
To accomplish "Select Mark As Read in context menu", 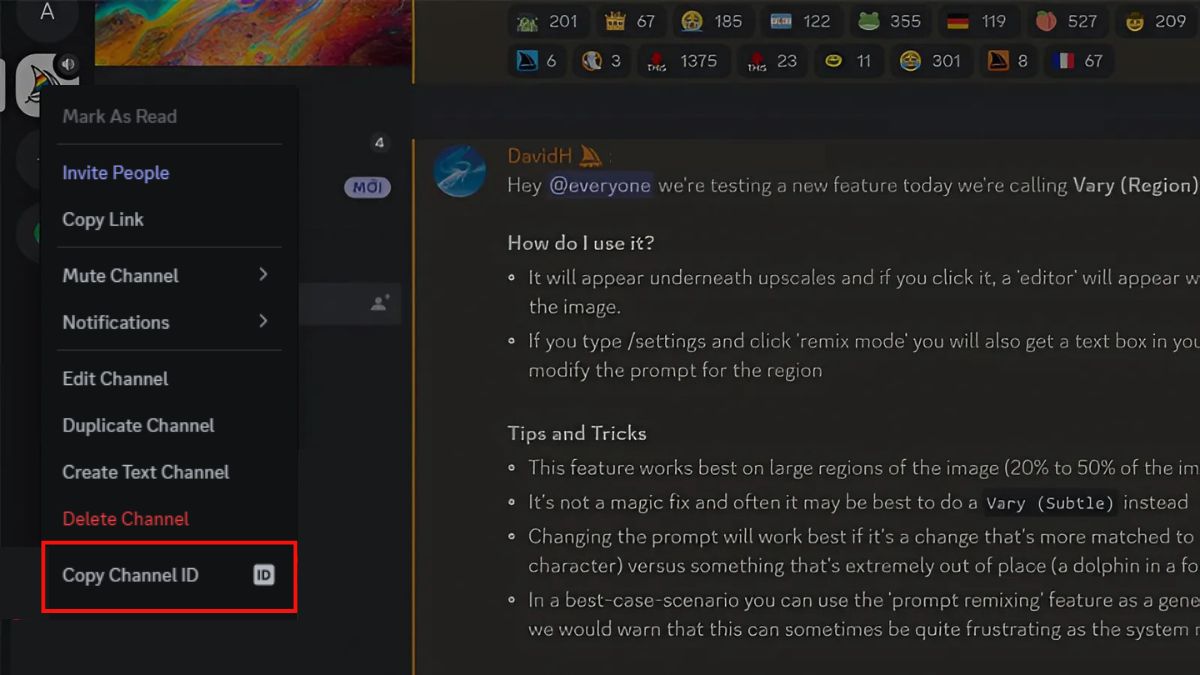I will (169, 116).
